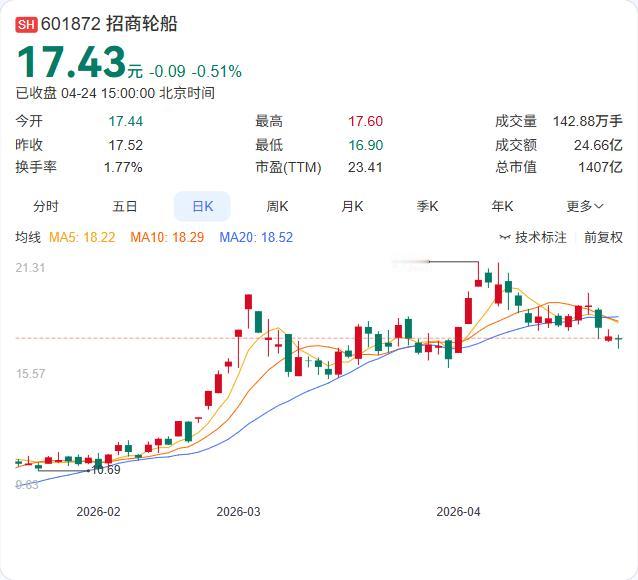Click the 2026-02 date axis label
Screen dimensions: 638x580
coord(98,512)
